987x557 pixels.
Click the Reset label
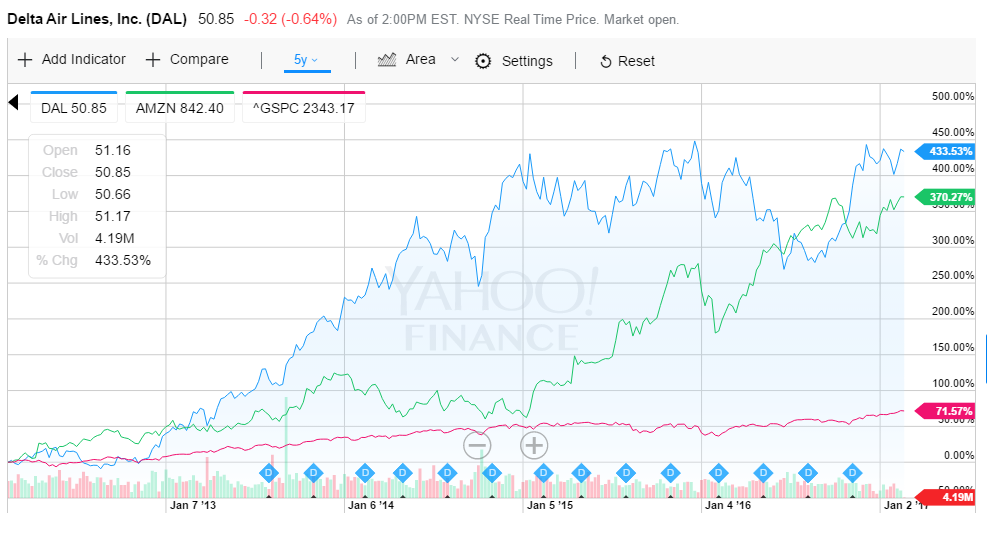636,61
